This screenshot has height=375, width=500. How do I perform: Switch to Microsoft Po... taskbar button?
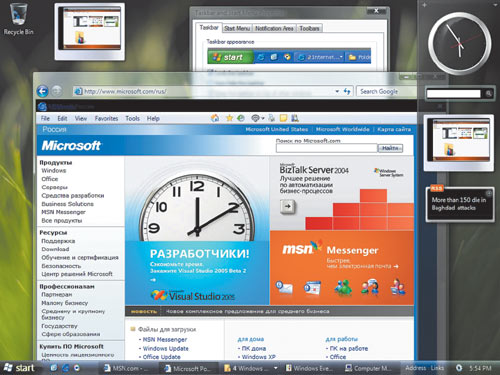coord(189,368)
